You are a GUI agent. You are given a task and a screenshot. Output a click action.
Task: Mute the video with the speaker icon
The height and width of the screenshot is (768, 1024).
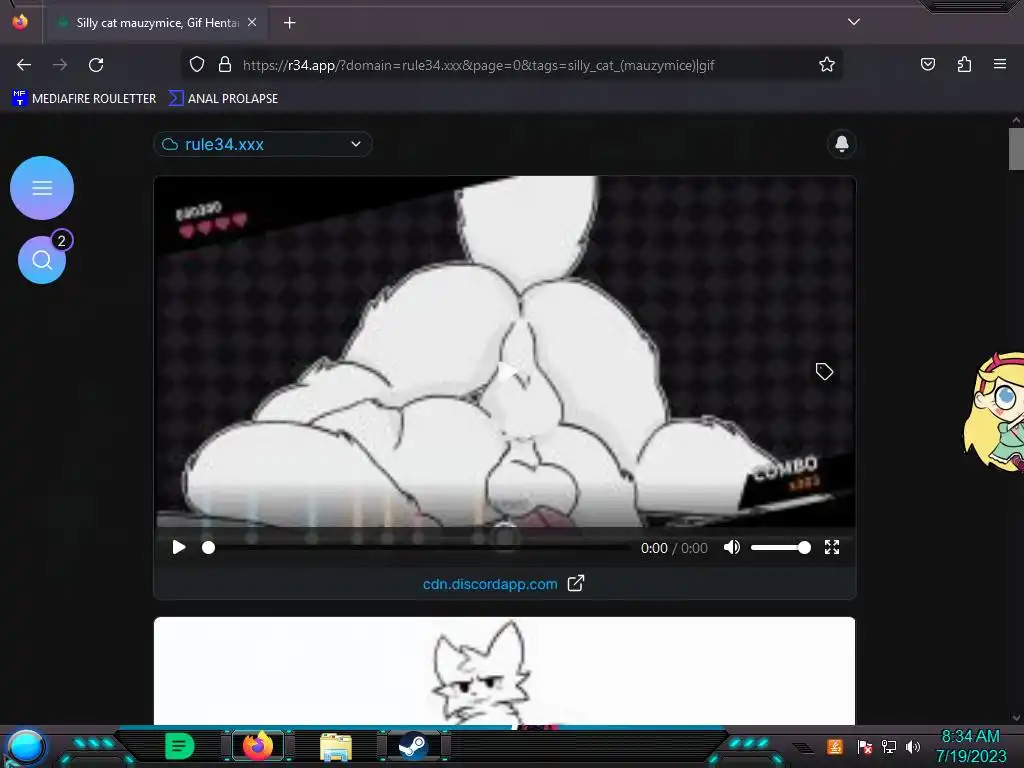pos(731,547)
